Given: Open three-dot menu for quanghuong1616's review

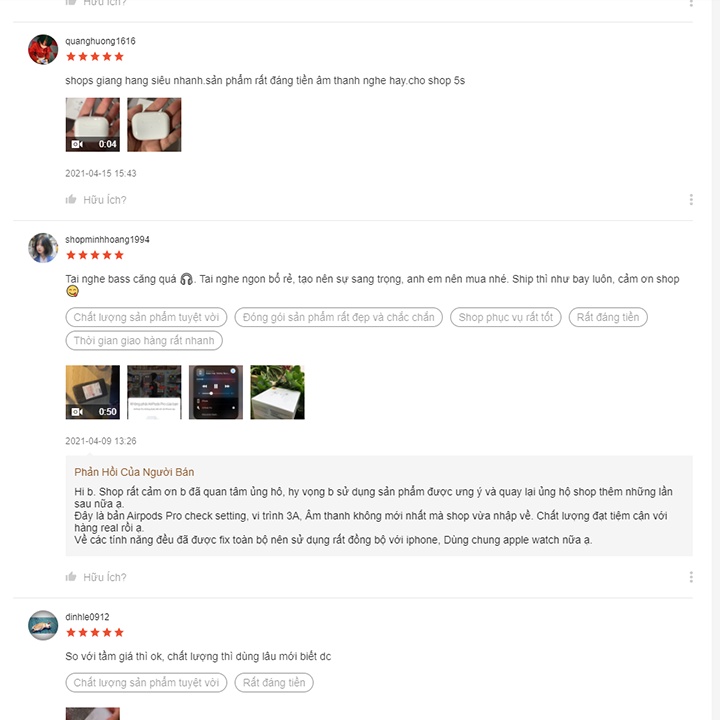Looking at the screenshot, I should 691,199.
